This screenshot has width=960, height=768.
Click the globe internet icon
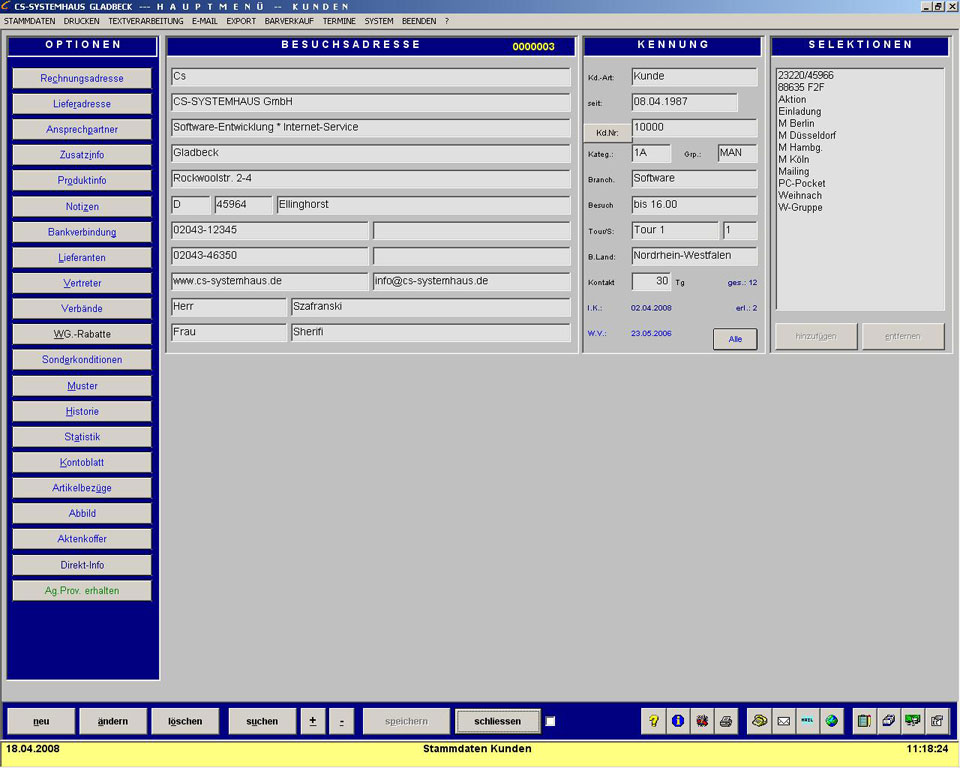pyautogui.click(x=831, y=721)
